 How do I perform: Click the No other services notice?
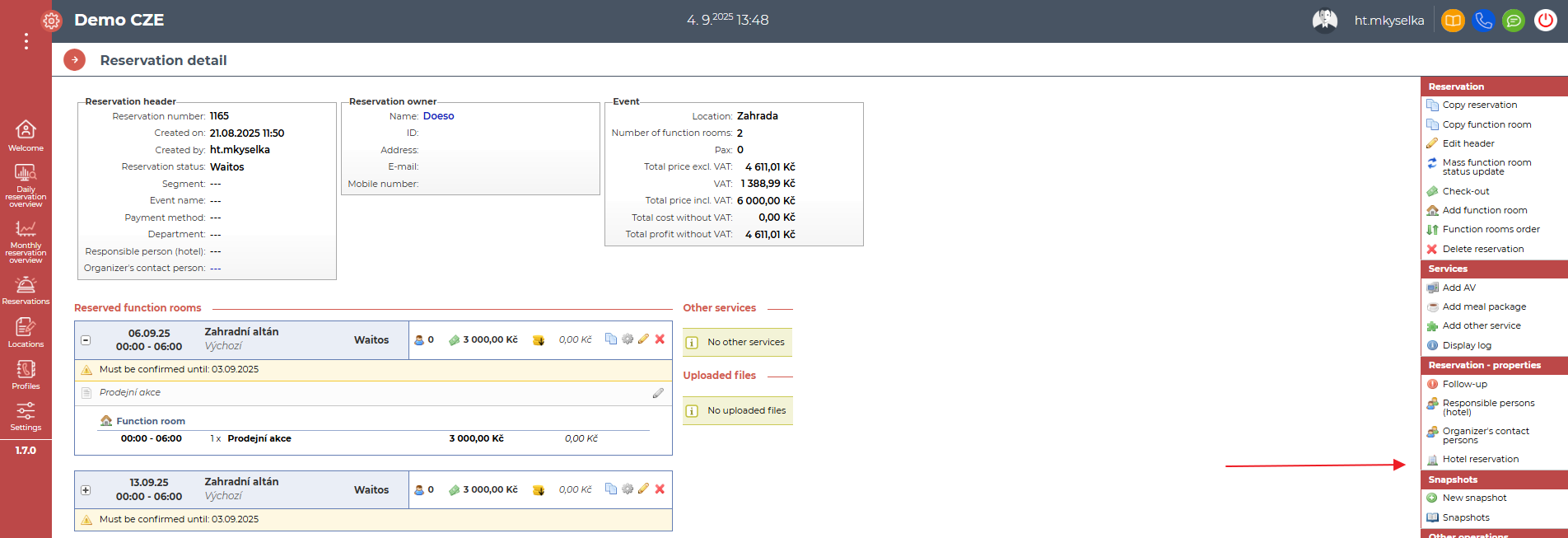pyautogui.click(x=737, y=342)
